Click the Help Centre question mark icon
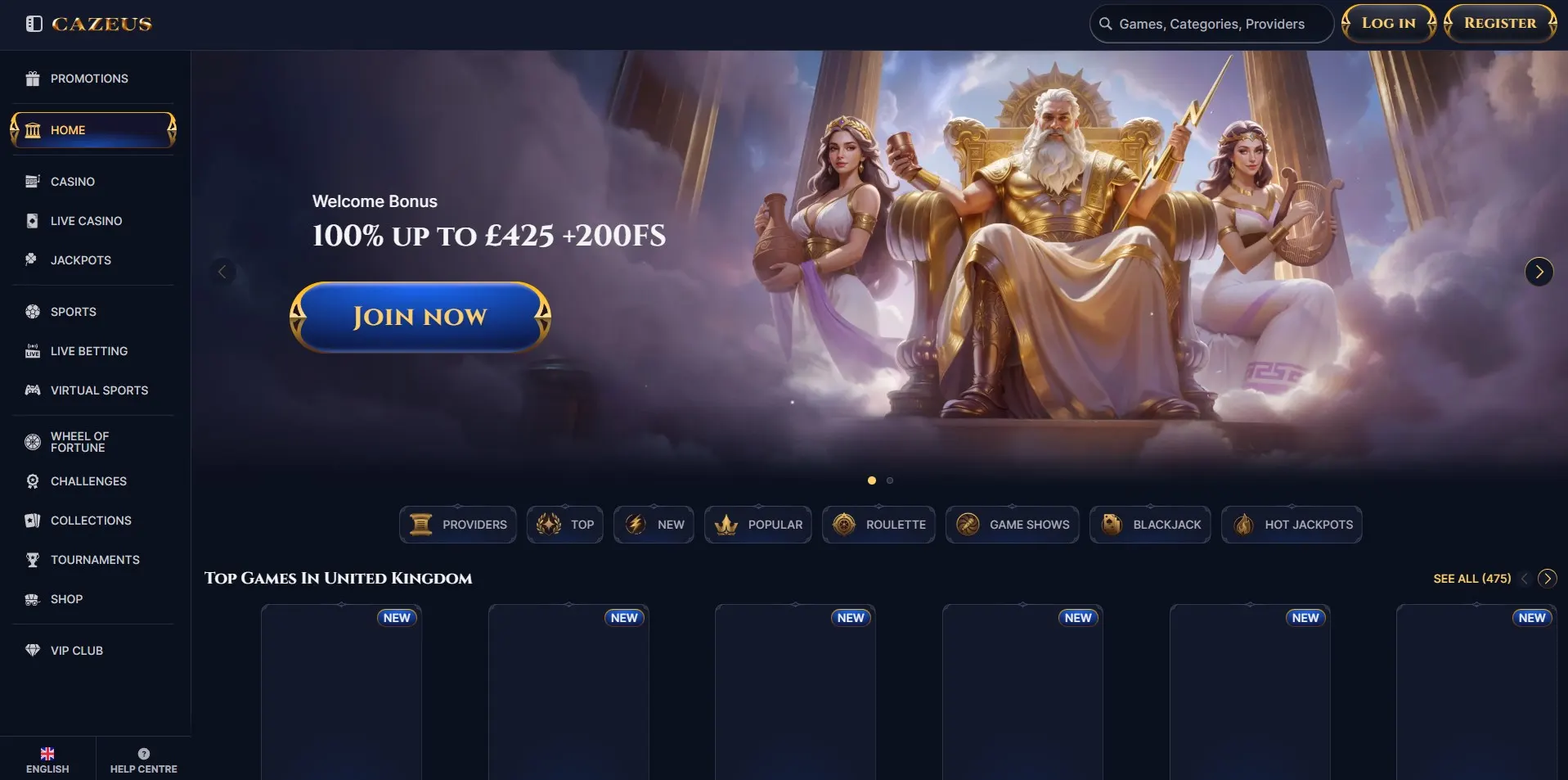The width and height of the screenshot is (1568, 780). pyautogui.click(x=144, y=754)
